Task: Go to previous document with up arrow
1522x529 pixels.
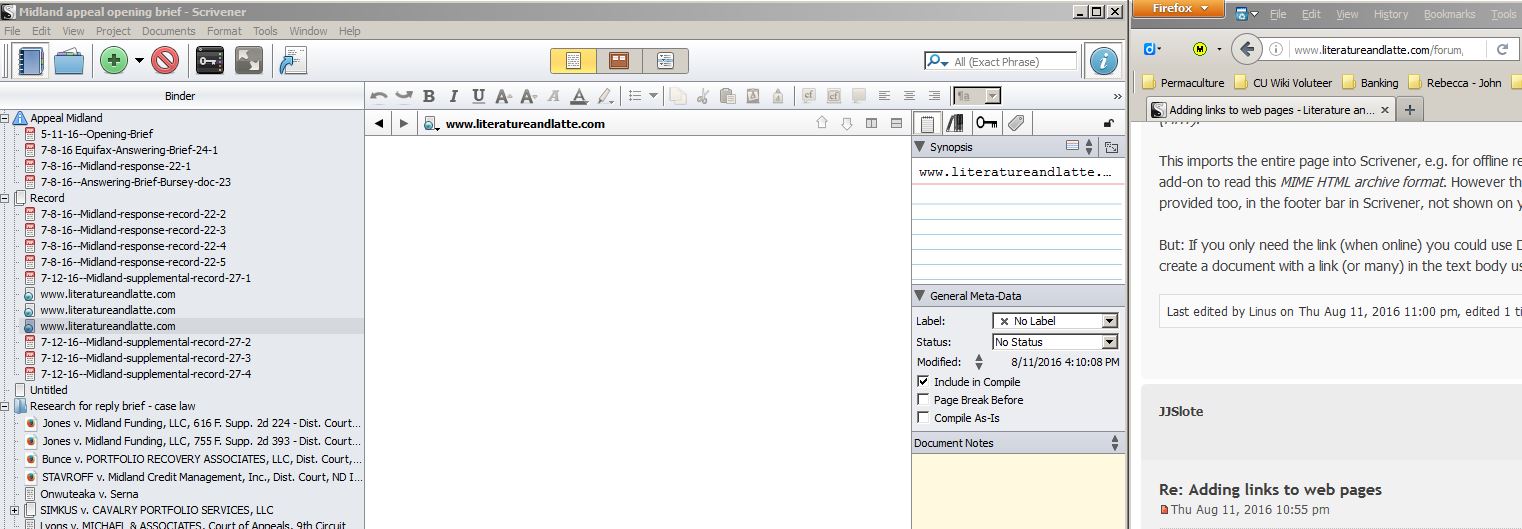Action: [822, 123]
